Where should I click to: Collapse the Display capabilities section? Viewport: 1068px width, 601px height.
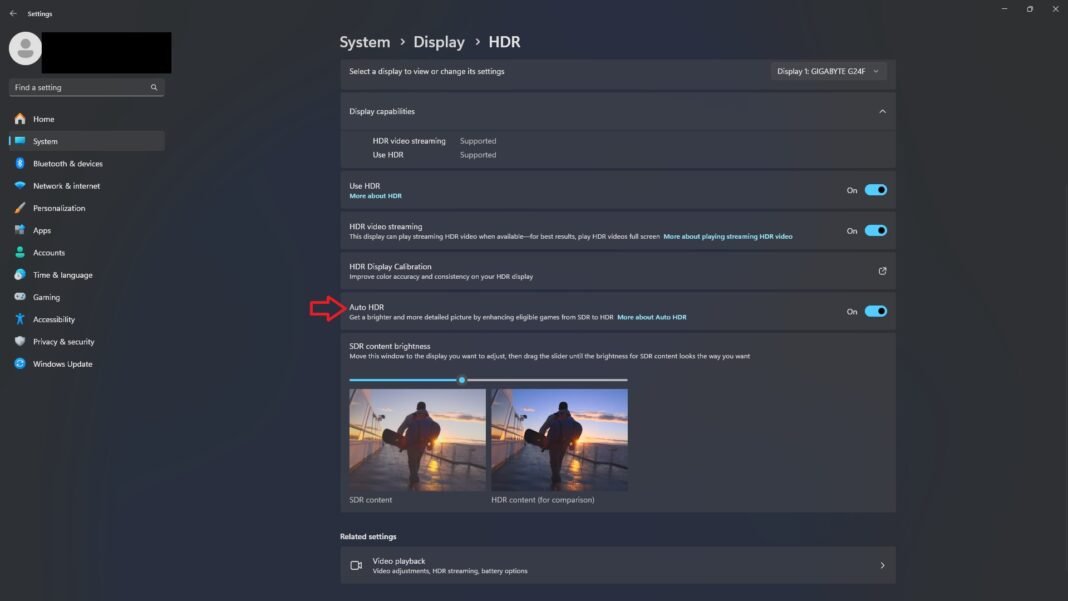click(882, 111)
